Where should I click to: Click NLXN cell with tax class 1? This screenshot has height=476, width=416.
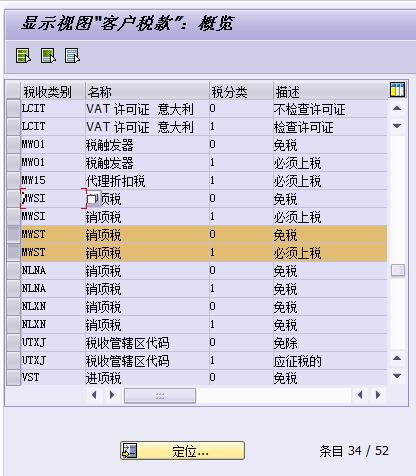[53, 325]
